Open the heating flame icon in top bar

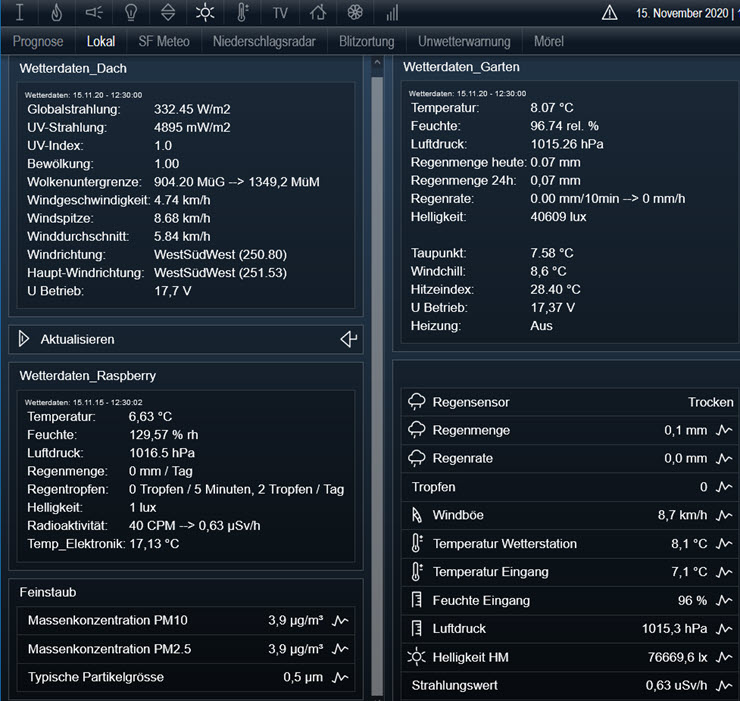pos(56,13)
